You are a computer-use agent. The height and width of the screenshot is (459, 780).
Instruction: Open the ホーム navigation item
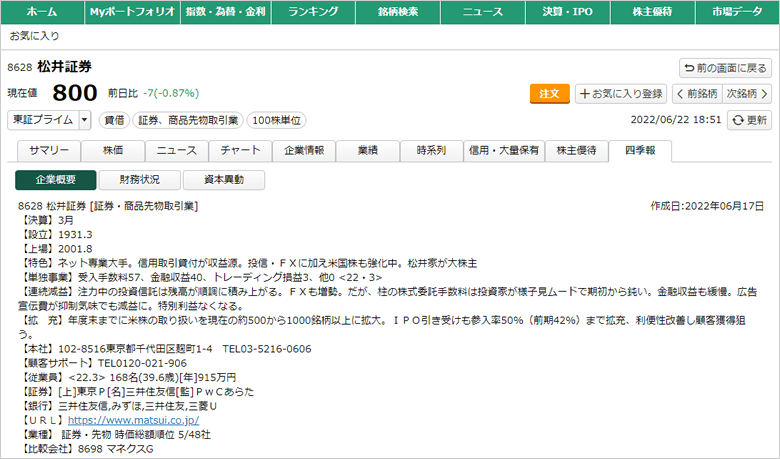pyautogui.click(x=42, y=12)
